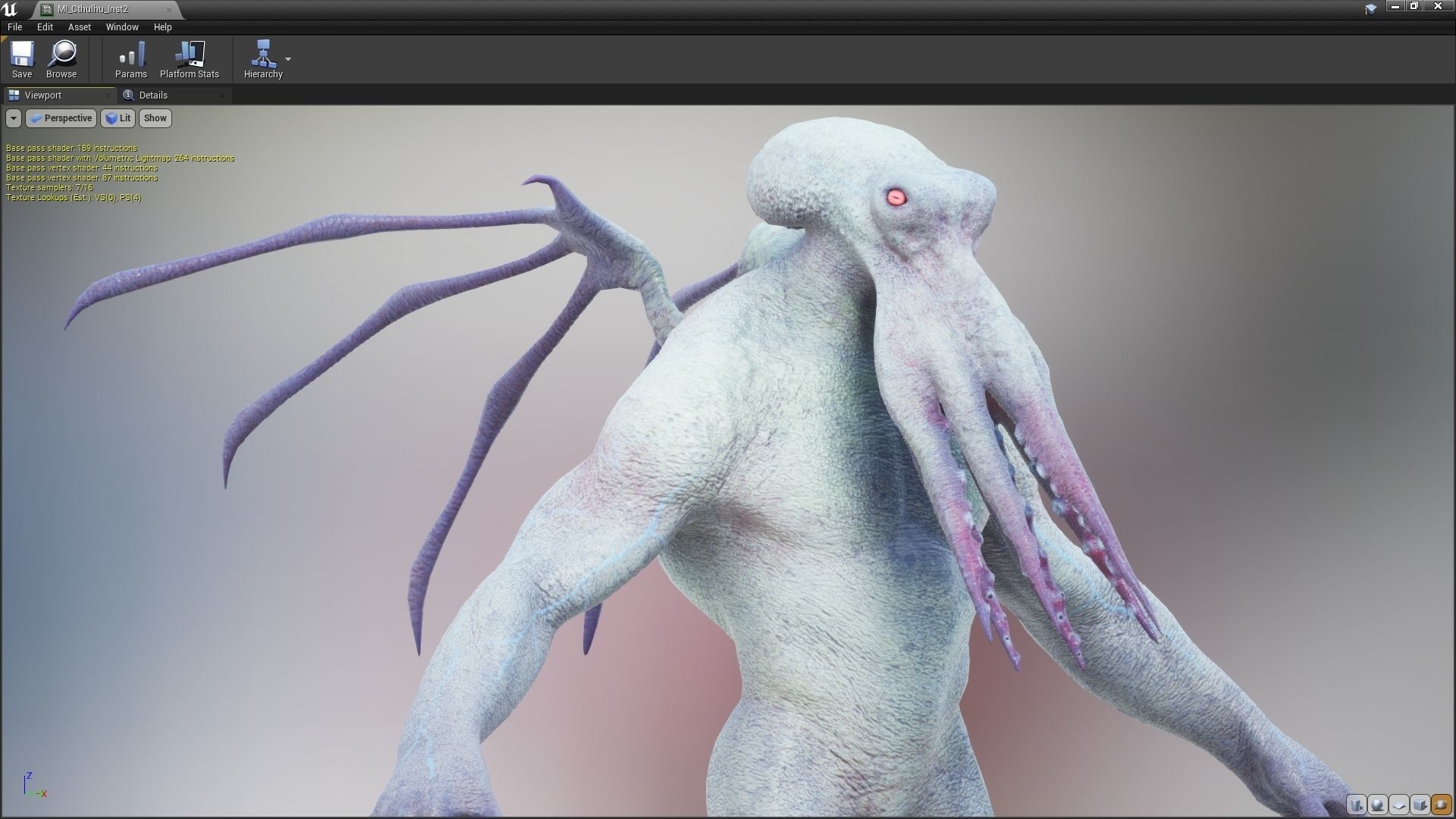Image resolution: width=1456 pixels, height=819 pixels.
Task: Click the Hierarchy toolbar icon
Action: pos(262,59)
